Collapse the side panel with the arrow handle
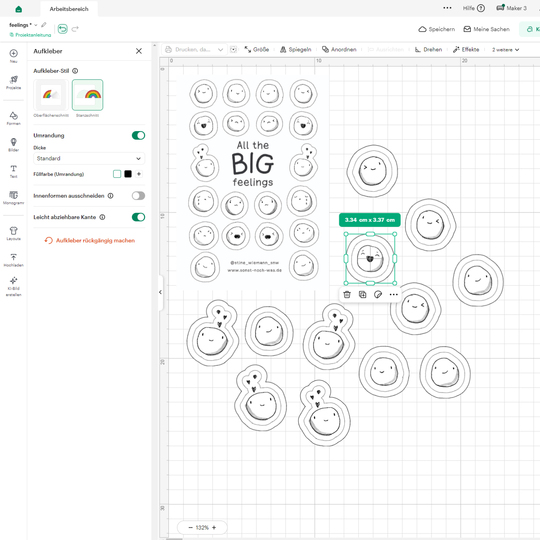The height and width of the screenshot is (540, 540). 160,292
